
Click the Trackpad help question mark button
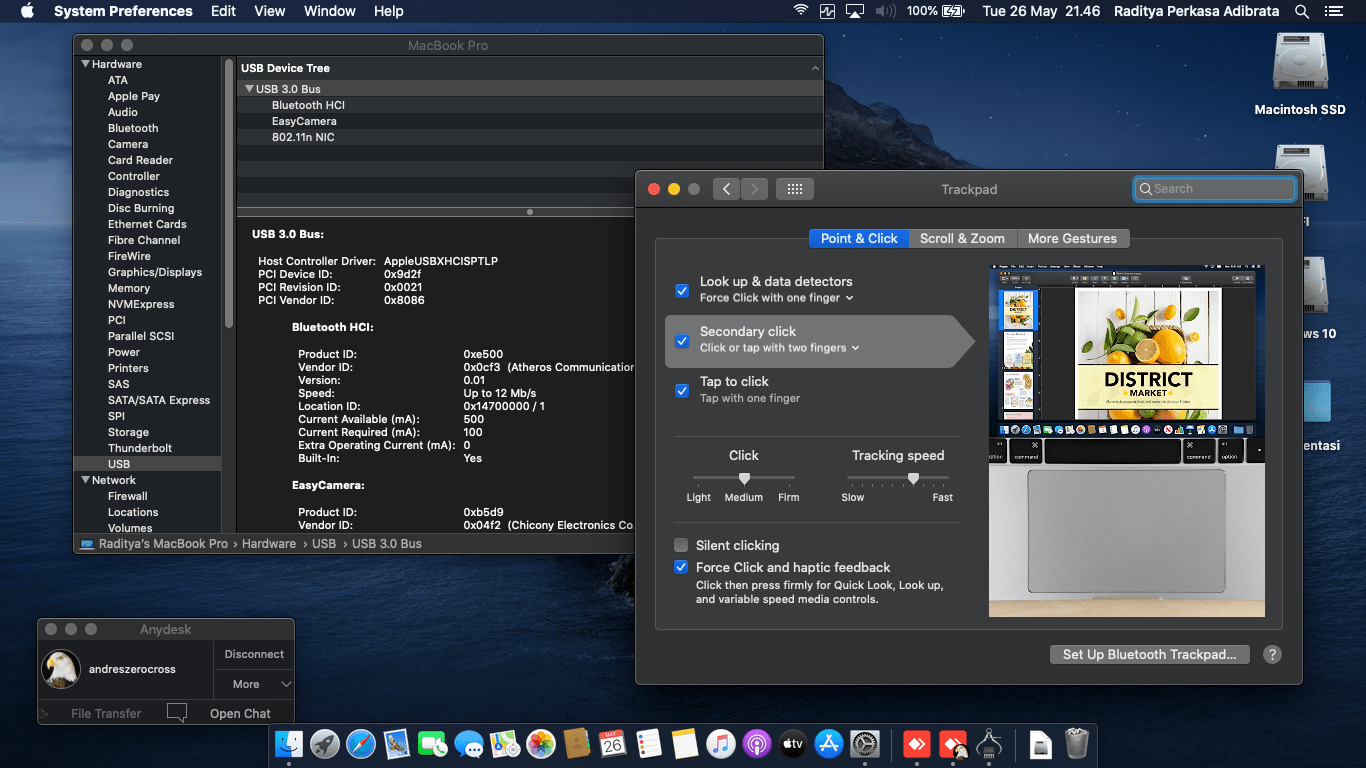point(1272,654)
